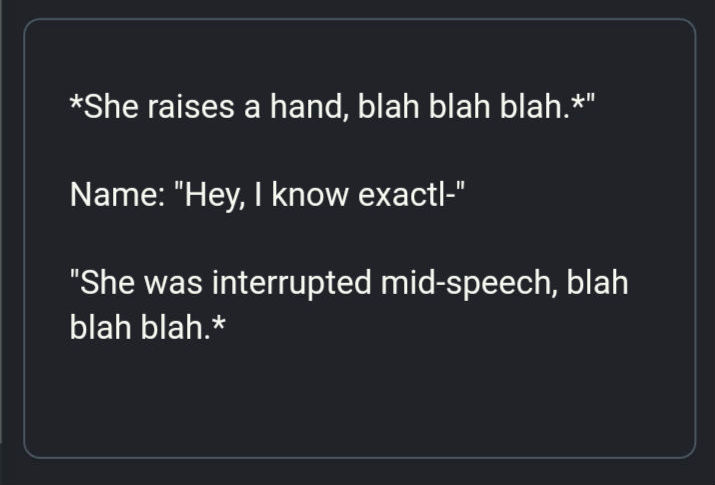Click the word "raises" in first line
Image resolution: width=715 pixels, height=485 pixels.
pyautogui.click(x=190, y=106)
